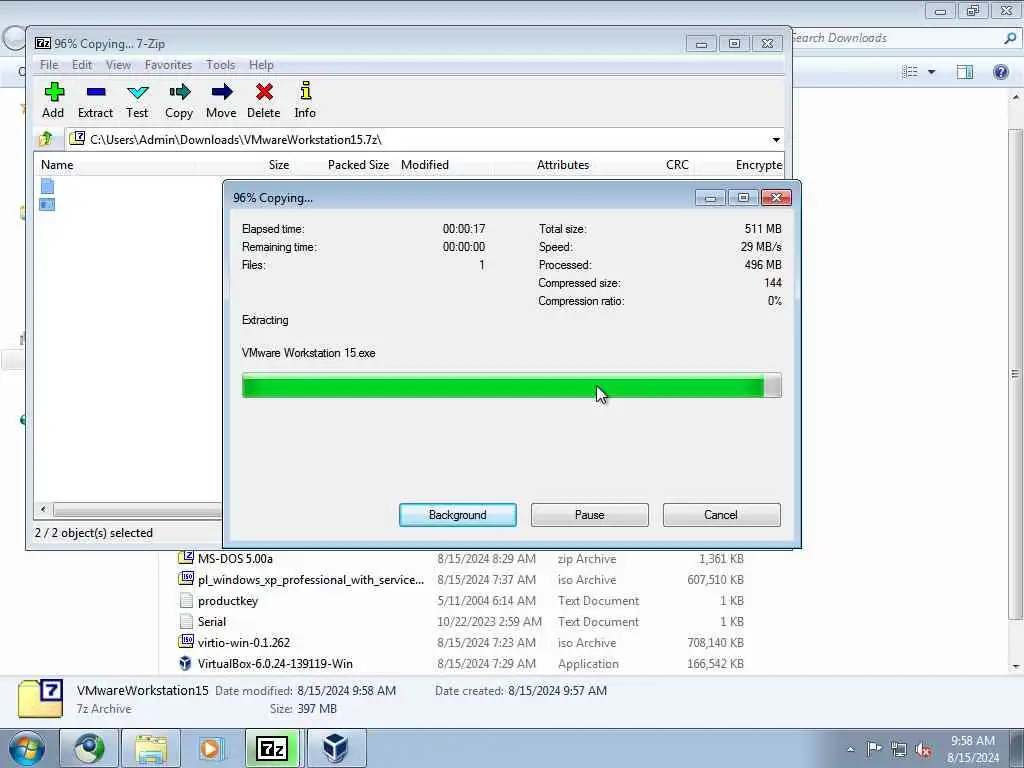
Task: Click the Info toolbar icon
Action: 305,91
